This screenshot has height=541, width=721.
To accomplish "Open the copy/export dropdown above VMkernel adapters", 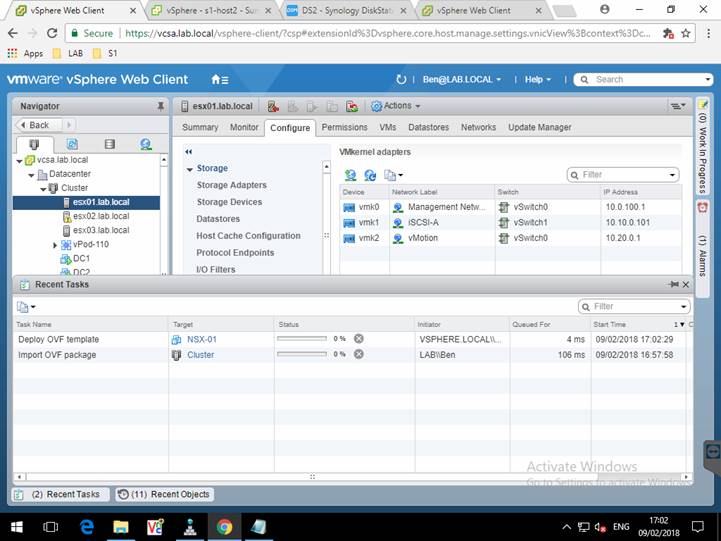I will pos(393,175).
